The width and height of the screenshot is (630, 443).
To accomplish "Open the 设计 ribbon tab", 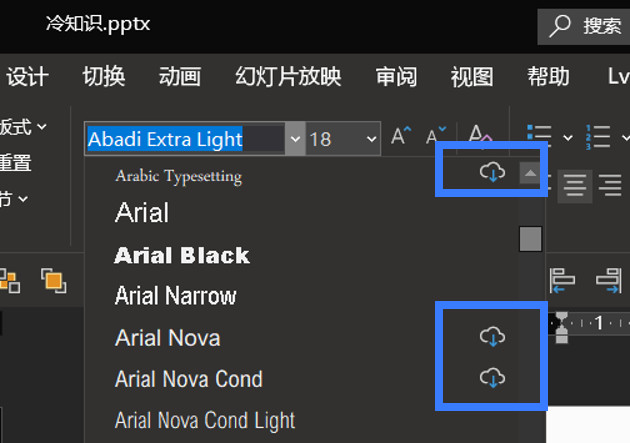I will point(27,76).
